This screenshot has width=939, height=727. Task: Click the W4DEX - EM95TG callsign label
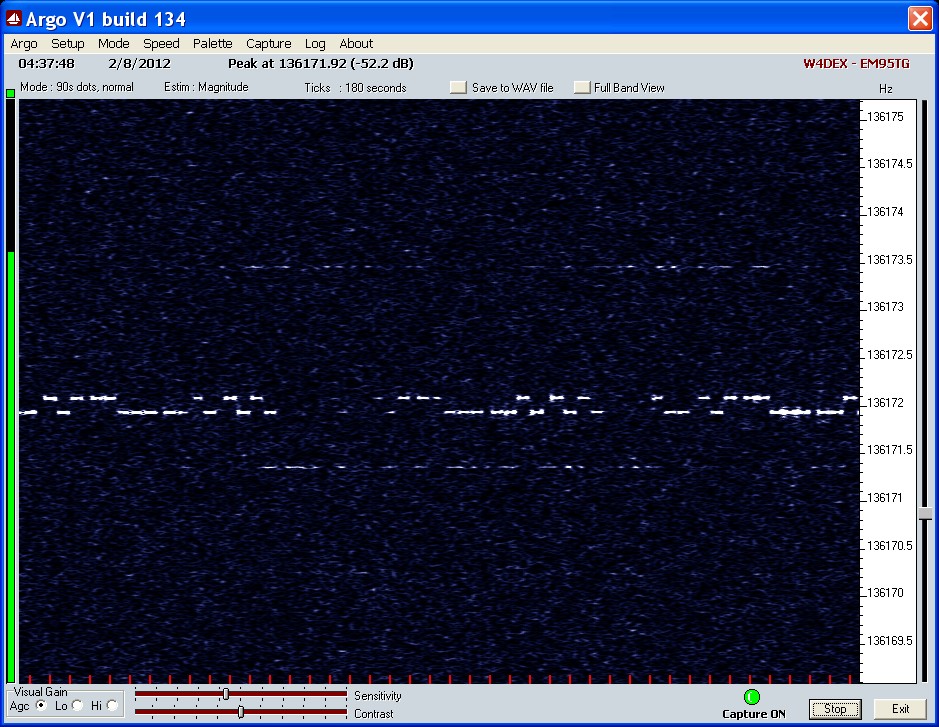(856, 63)
